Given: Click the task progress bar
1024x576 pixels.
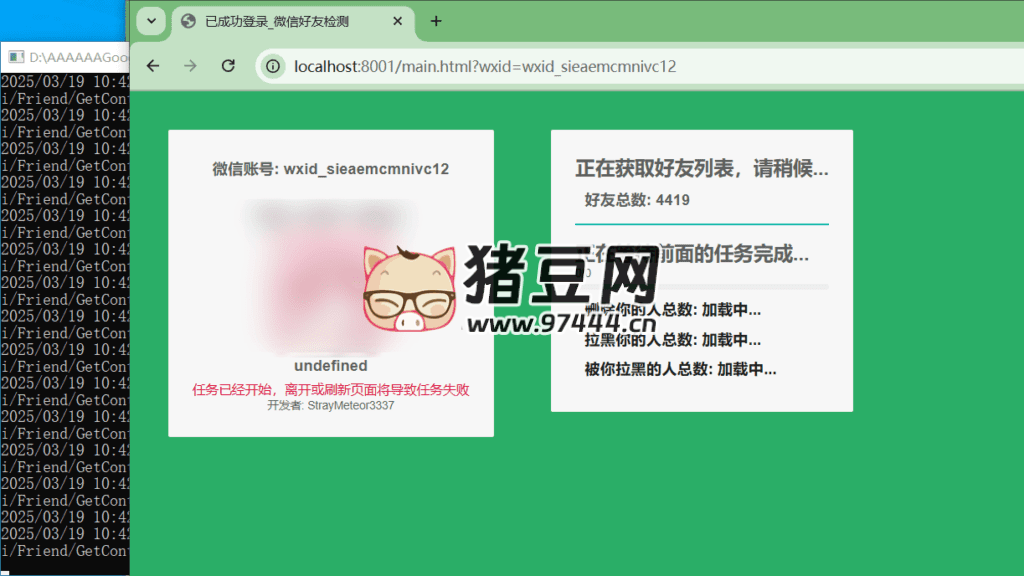Looking at the screenshot, I should [701, 287].
